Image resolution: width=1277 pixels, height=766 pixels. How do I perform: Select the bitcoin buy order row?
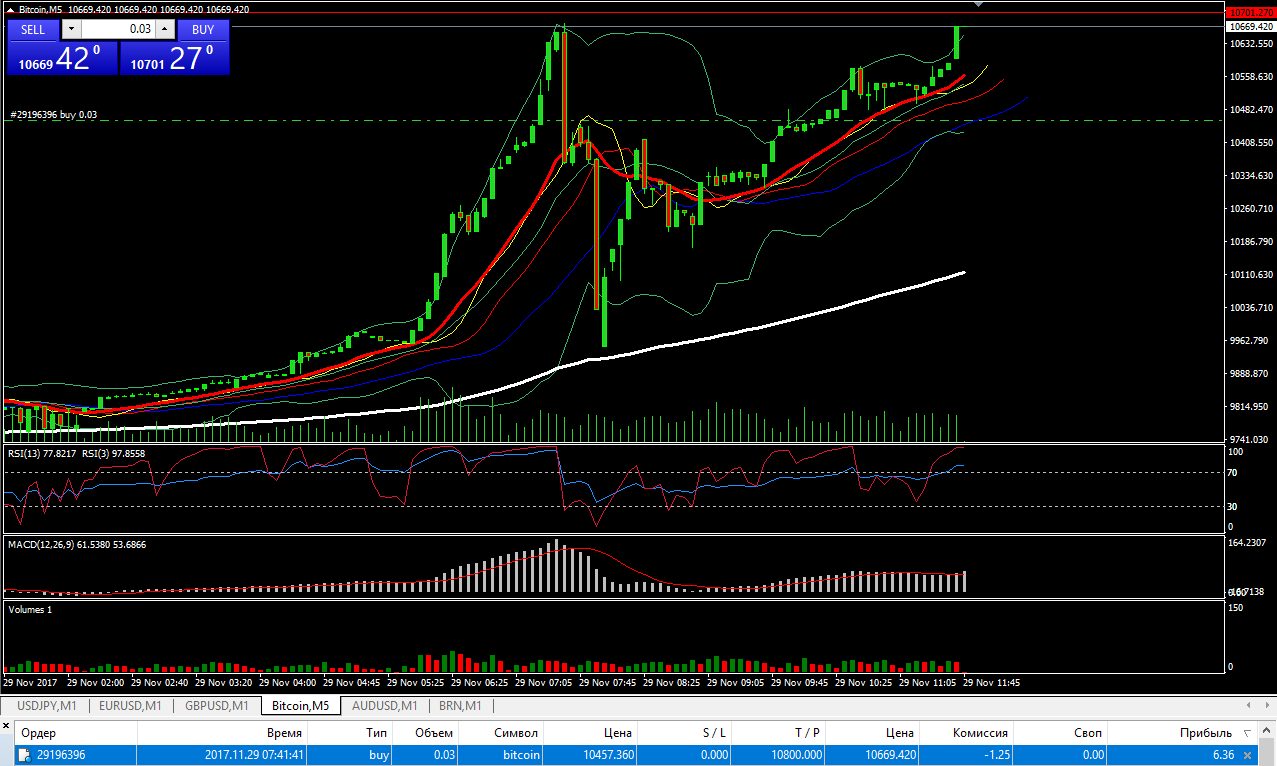[628, 755]
